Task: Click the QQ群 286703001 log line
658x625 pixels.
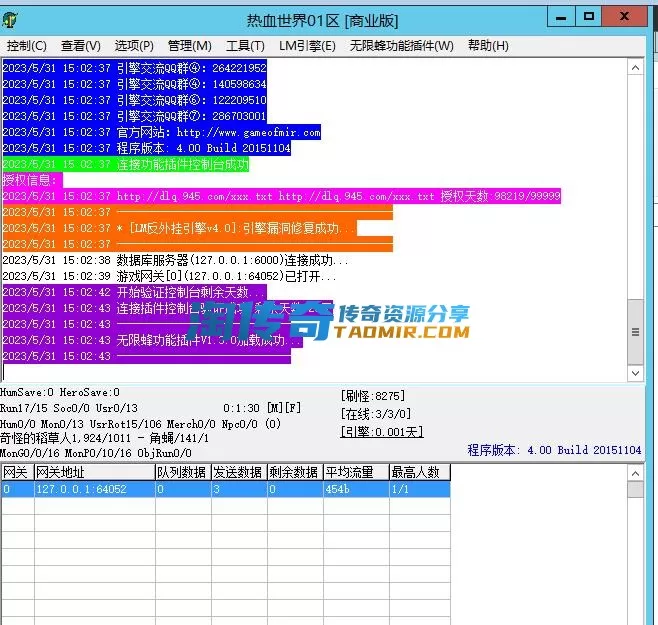Action: pyautogui.click(x=134, y=116)
